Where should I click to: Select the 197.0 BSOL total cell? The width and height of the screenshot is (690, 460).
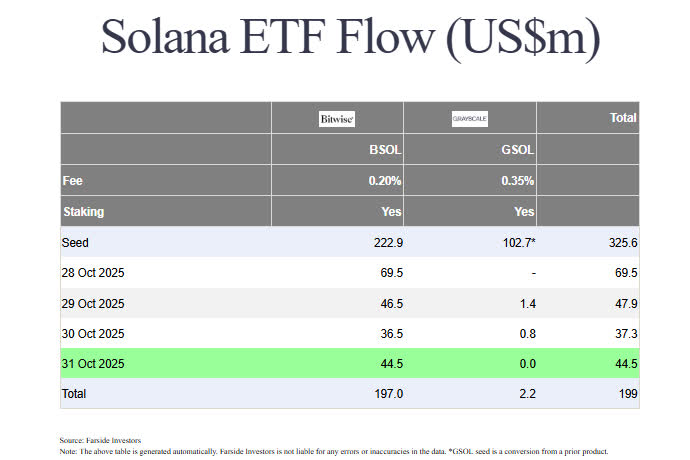pos(386,394)
